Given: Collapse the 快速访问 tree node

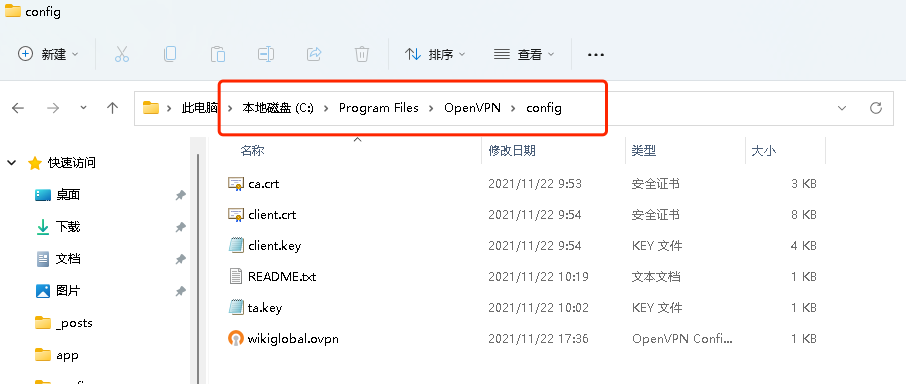Looking at the screenshot, I should 12,163.
